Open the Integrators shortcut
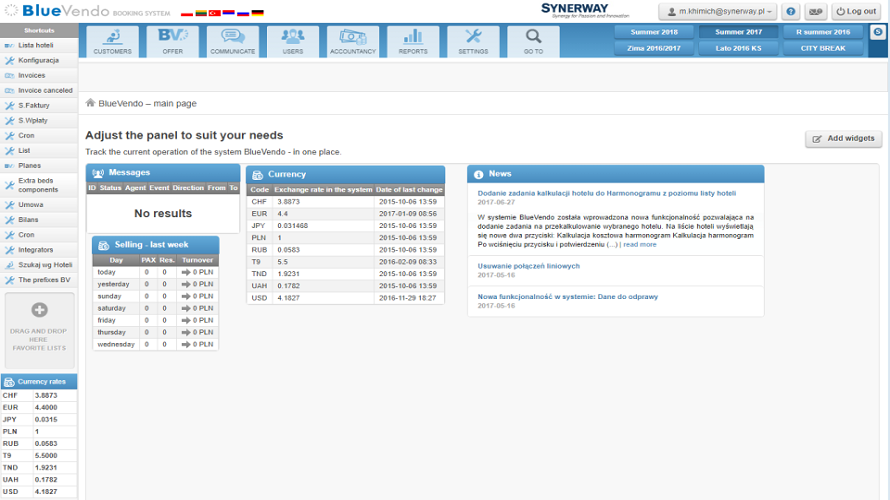This screenshot has width=890, height=500. pyautogui.click(x=39, y=250)
